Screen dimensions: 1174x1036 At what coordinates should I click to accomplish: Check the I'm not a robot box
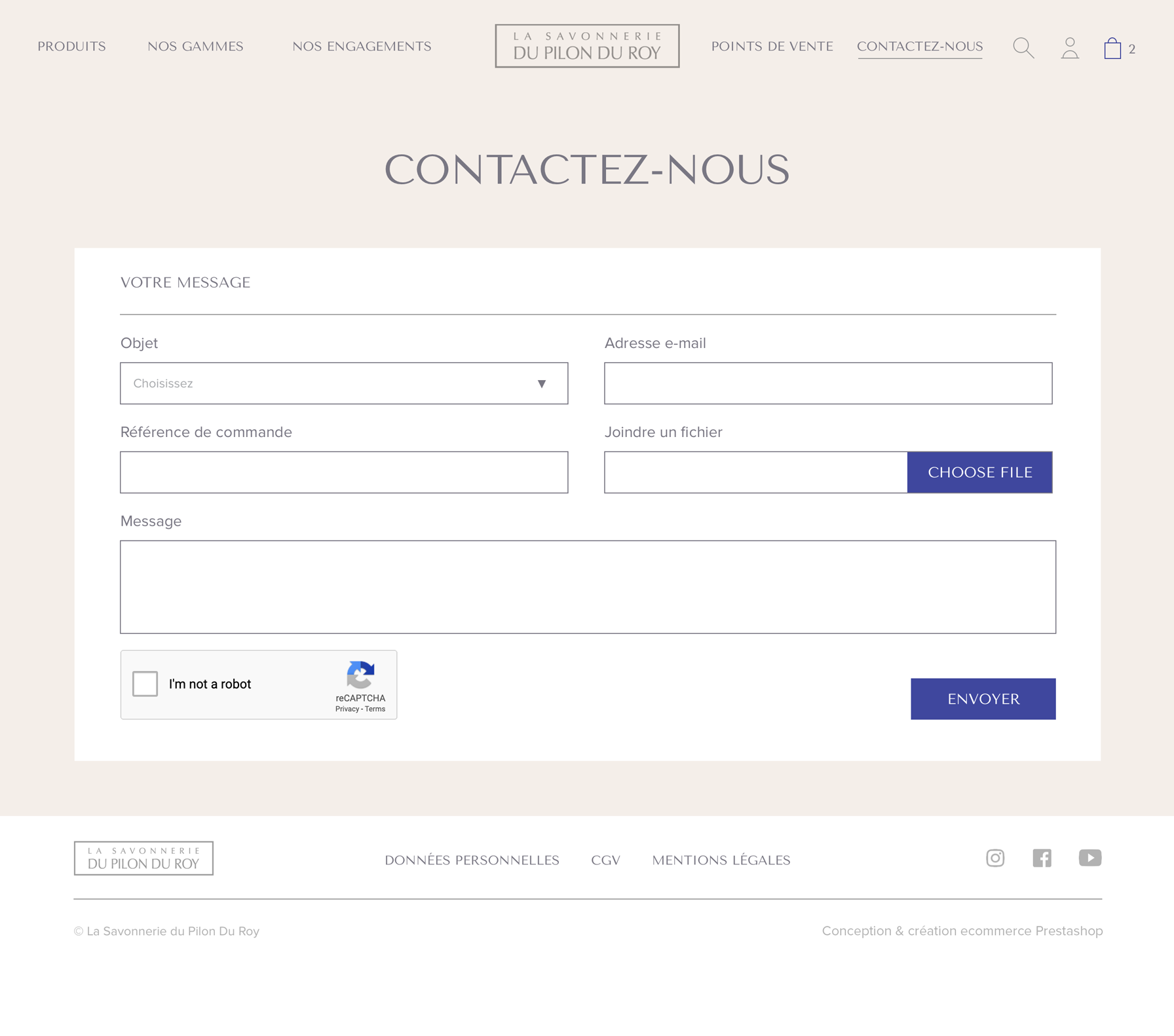click(x=145, y=683)
